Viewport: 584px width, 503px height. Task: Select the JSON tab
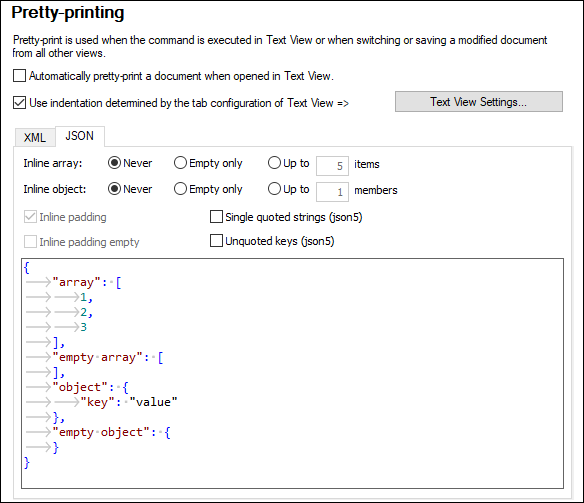point(80,136)
